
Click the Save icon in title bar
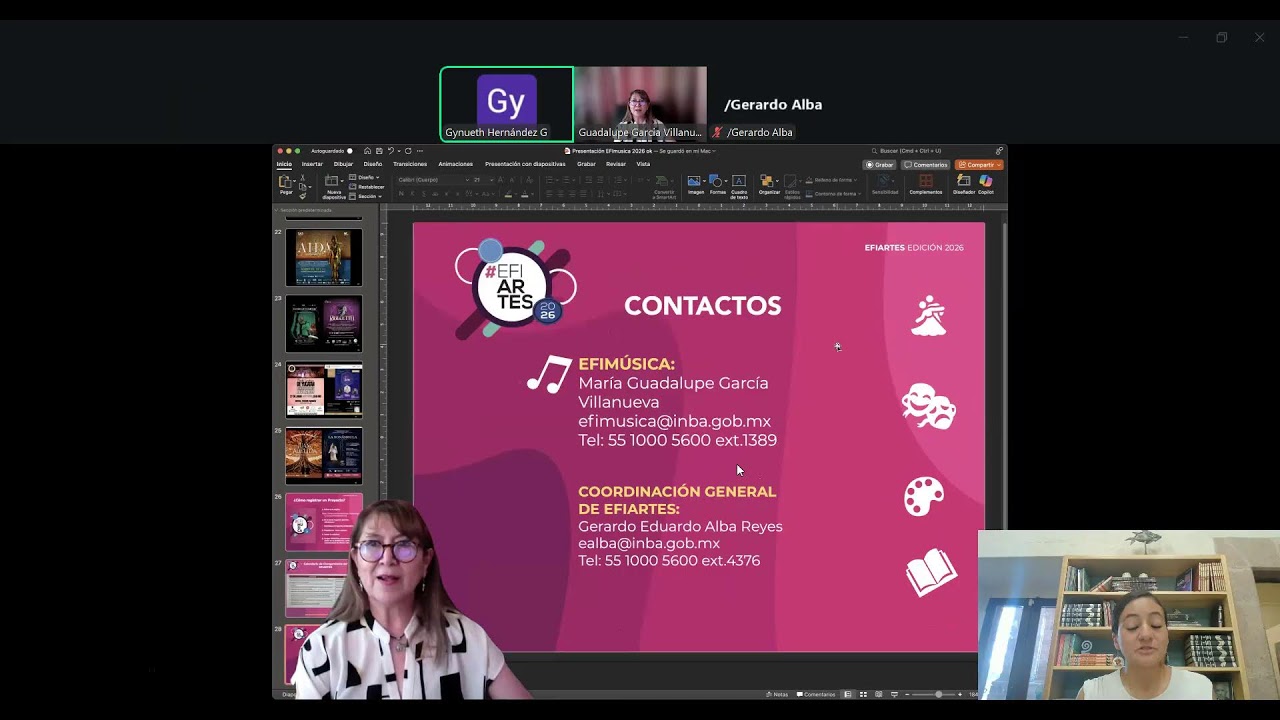tap(379, 151)
